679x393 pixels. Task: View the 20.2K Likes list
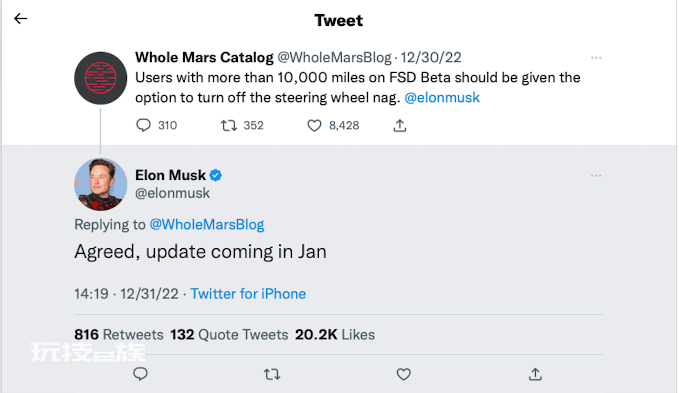335,335
